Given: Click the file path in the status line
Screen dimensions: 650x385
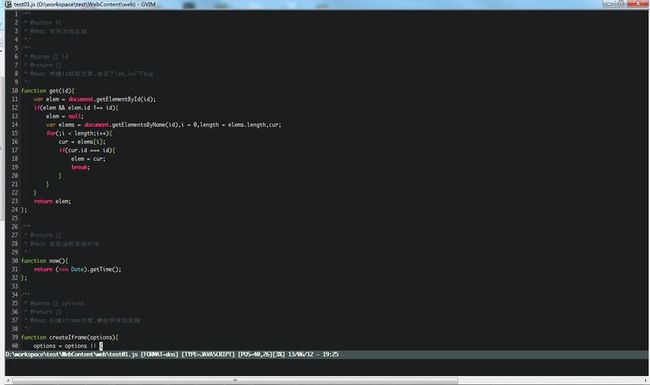Looking at the screenshot, I should tap(71, 354).
